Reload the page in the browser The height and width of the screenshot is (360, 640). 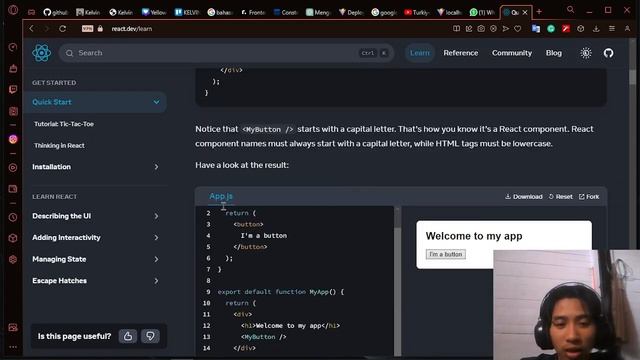coord(62,29)
